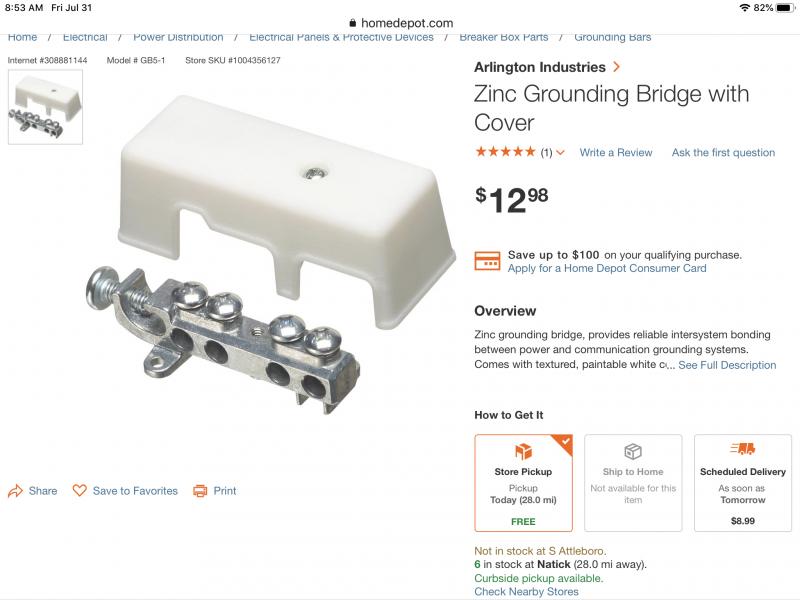Click the Home Depot credit card icon
The height and width of the screenshot is (600, 800).
coord(487,261)
